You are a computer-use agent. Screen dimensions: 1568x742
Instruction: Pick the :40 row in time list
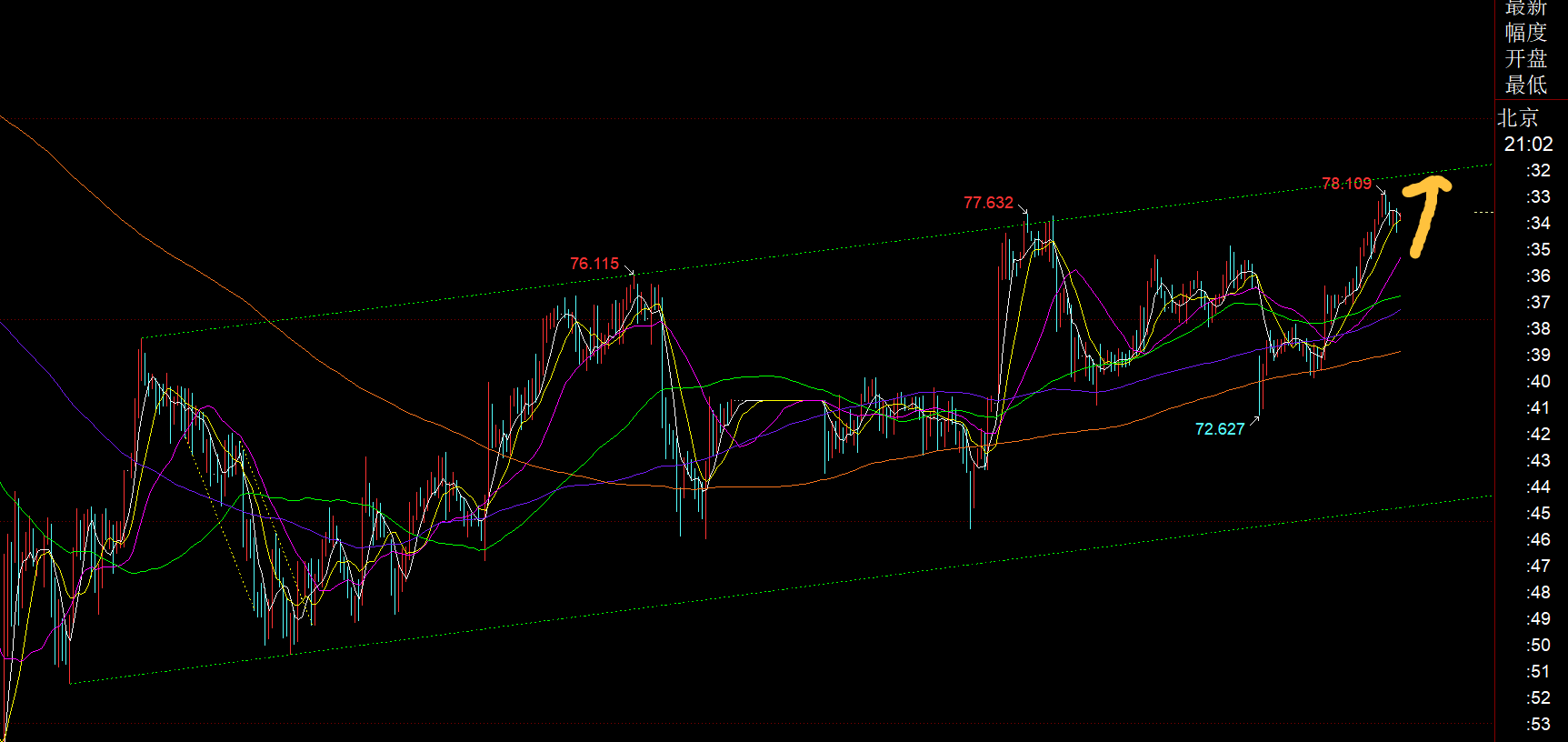[x=1538, y=382]
